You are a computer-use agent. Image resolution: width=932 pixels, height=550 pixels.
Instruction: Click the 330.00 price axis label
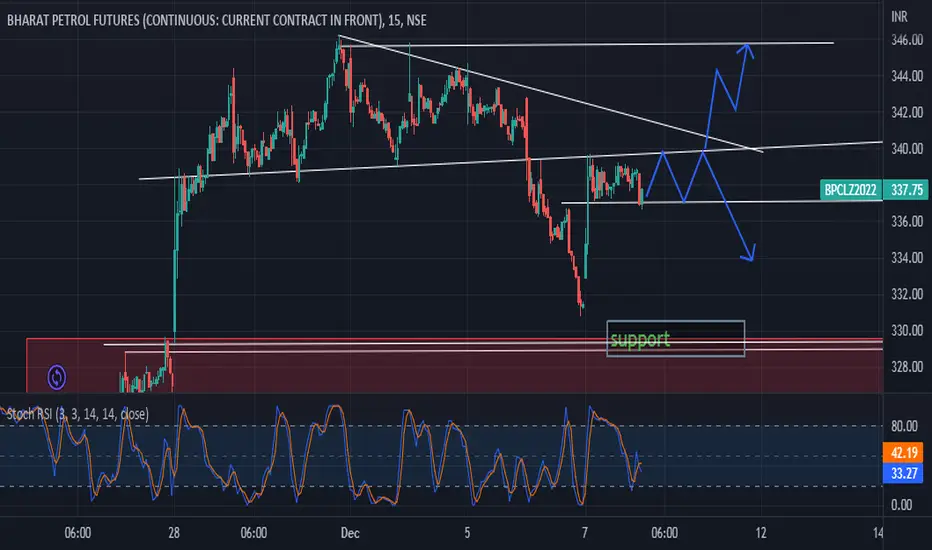tap(907, 330)
